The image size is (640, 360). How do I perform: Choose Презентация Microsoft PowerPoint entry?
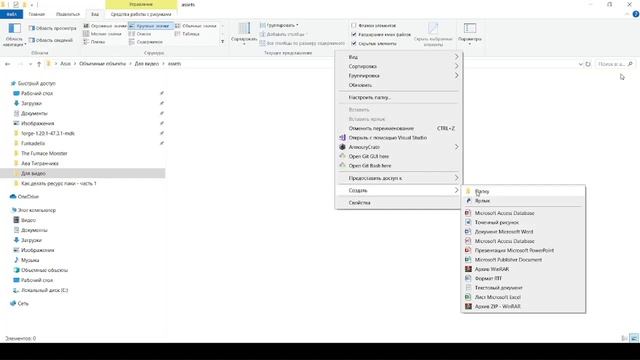(523, 250)
